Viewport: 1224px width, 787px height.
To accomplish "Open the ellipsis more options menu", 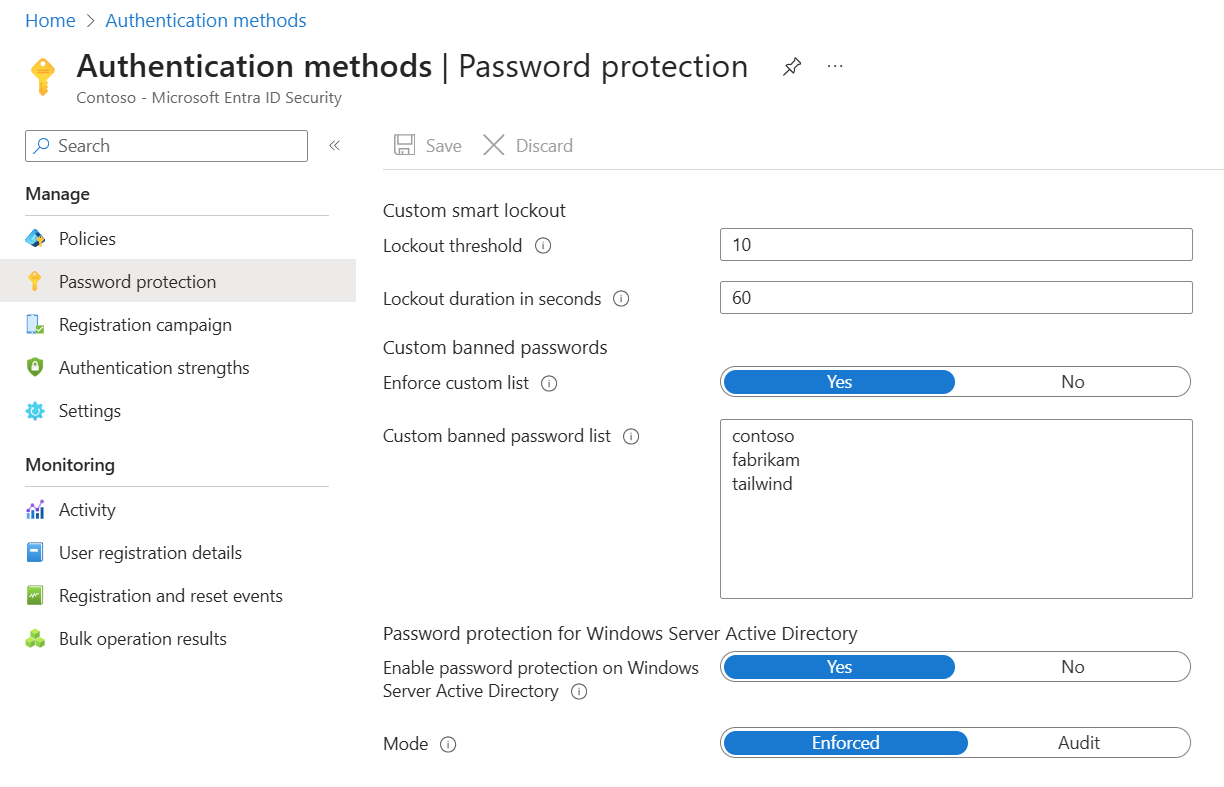I will pos(835,67).
